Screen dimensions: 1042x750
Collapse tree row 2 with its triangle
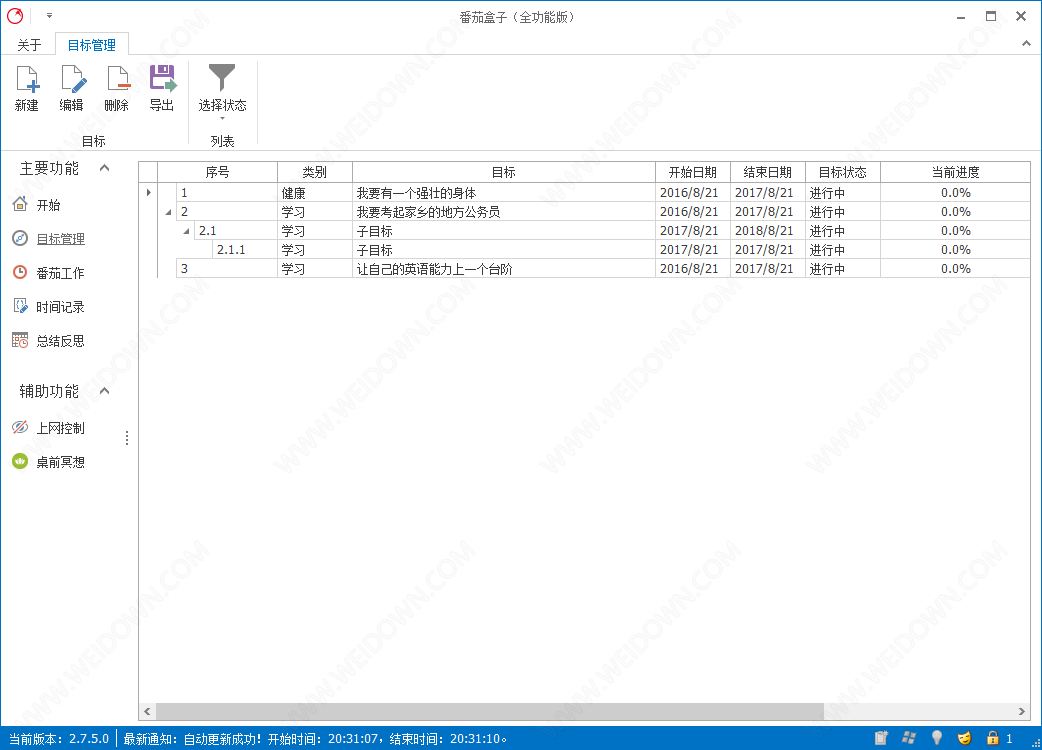coord(168,213)
